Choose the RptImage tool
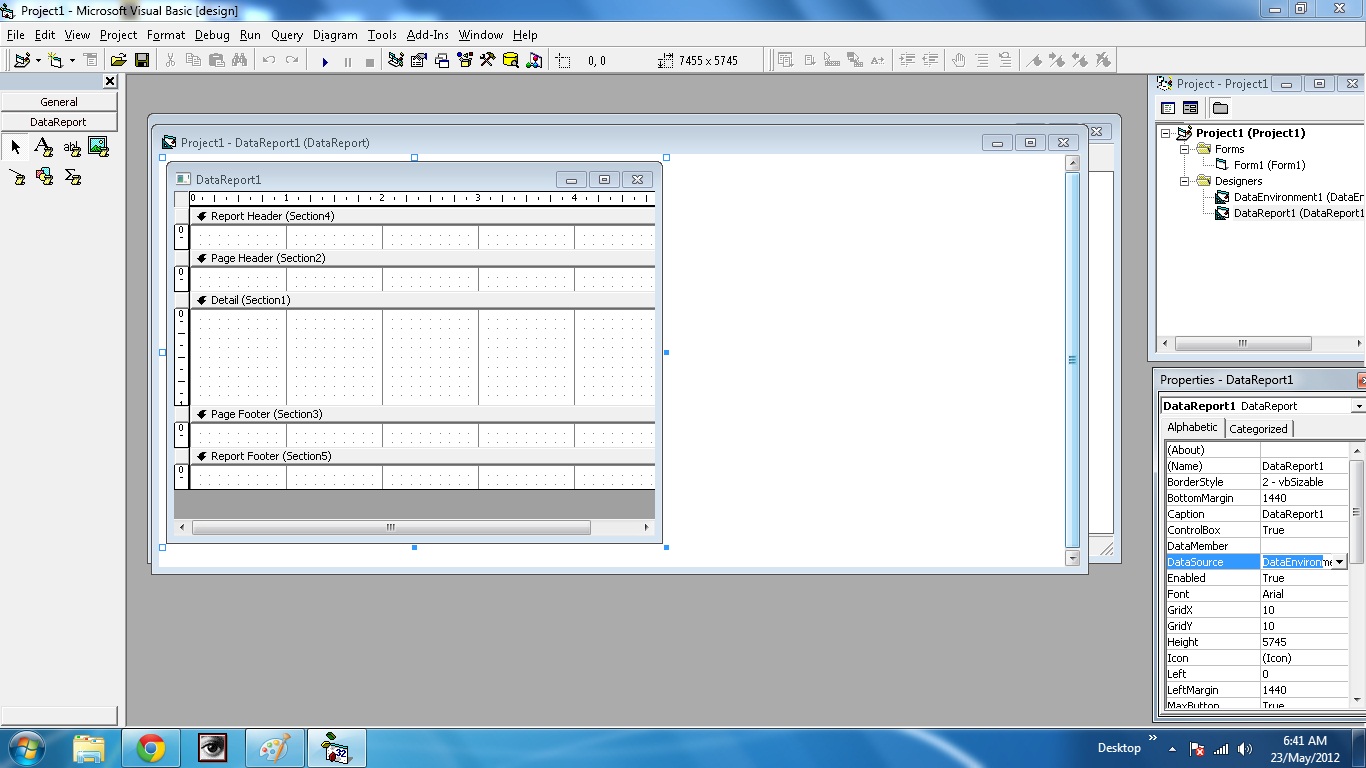The image size is (1366, 768). pyautogui.click(x=97, y=147)
